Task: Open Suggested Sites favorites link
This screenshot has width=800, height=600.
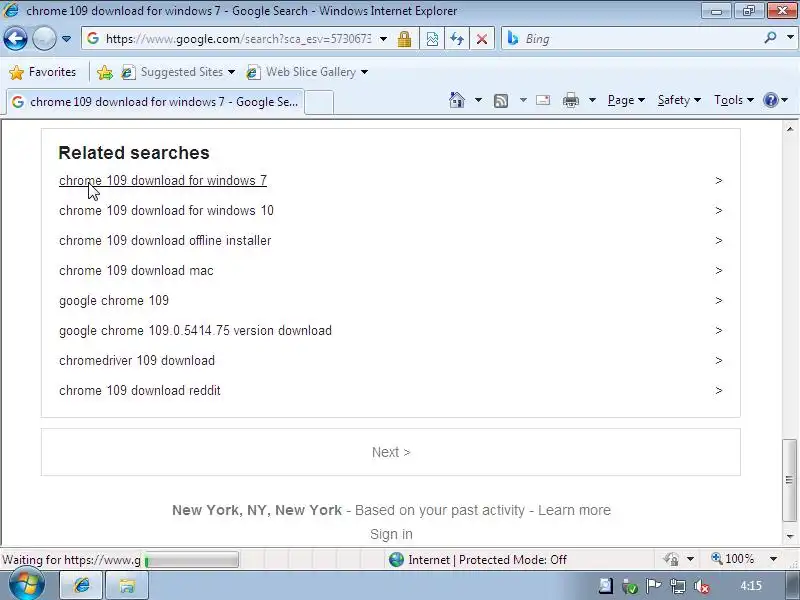Action: tap(178, 72)
